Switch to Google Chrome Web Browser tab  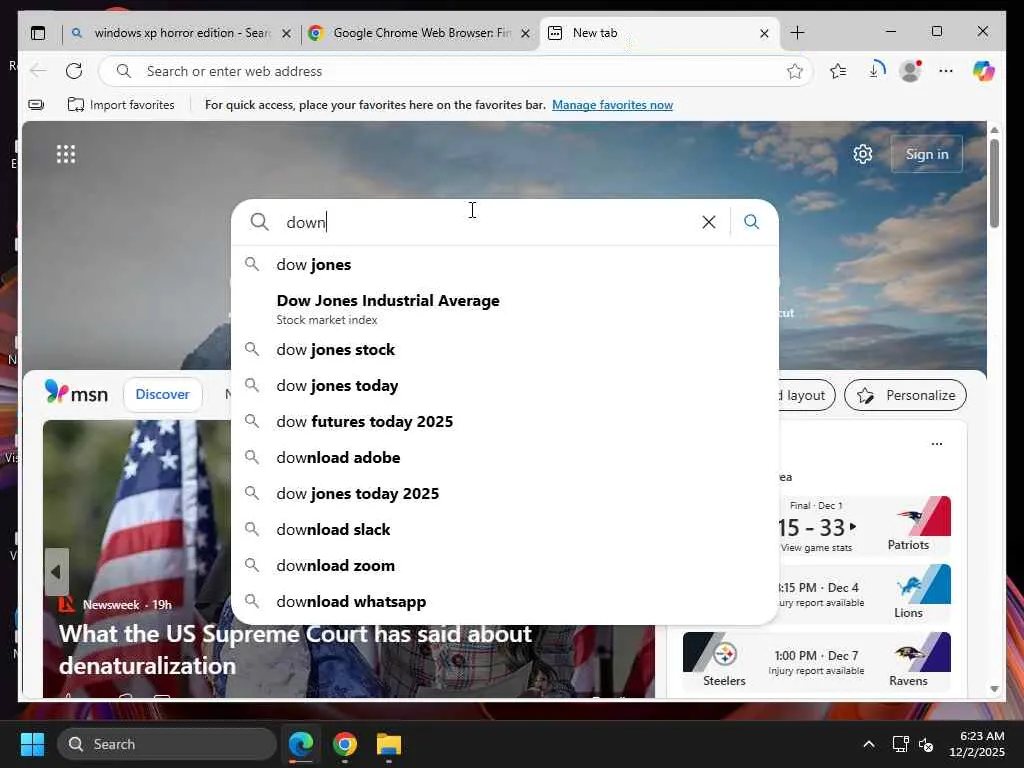tap(420, 33)
